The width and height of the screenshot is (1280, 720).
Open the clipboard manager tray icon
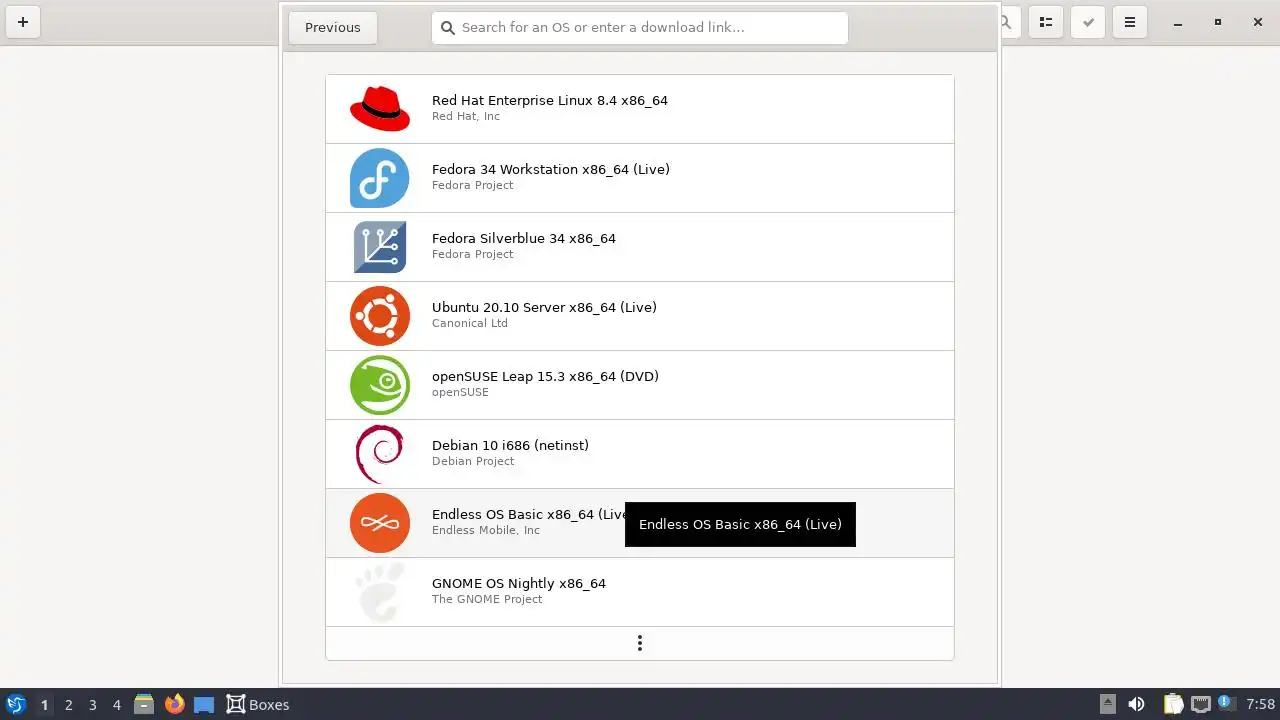1173,705
